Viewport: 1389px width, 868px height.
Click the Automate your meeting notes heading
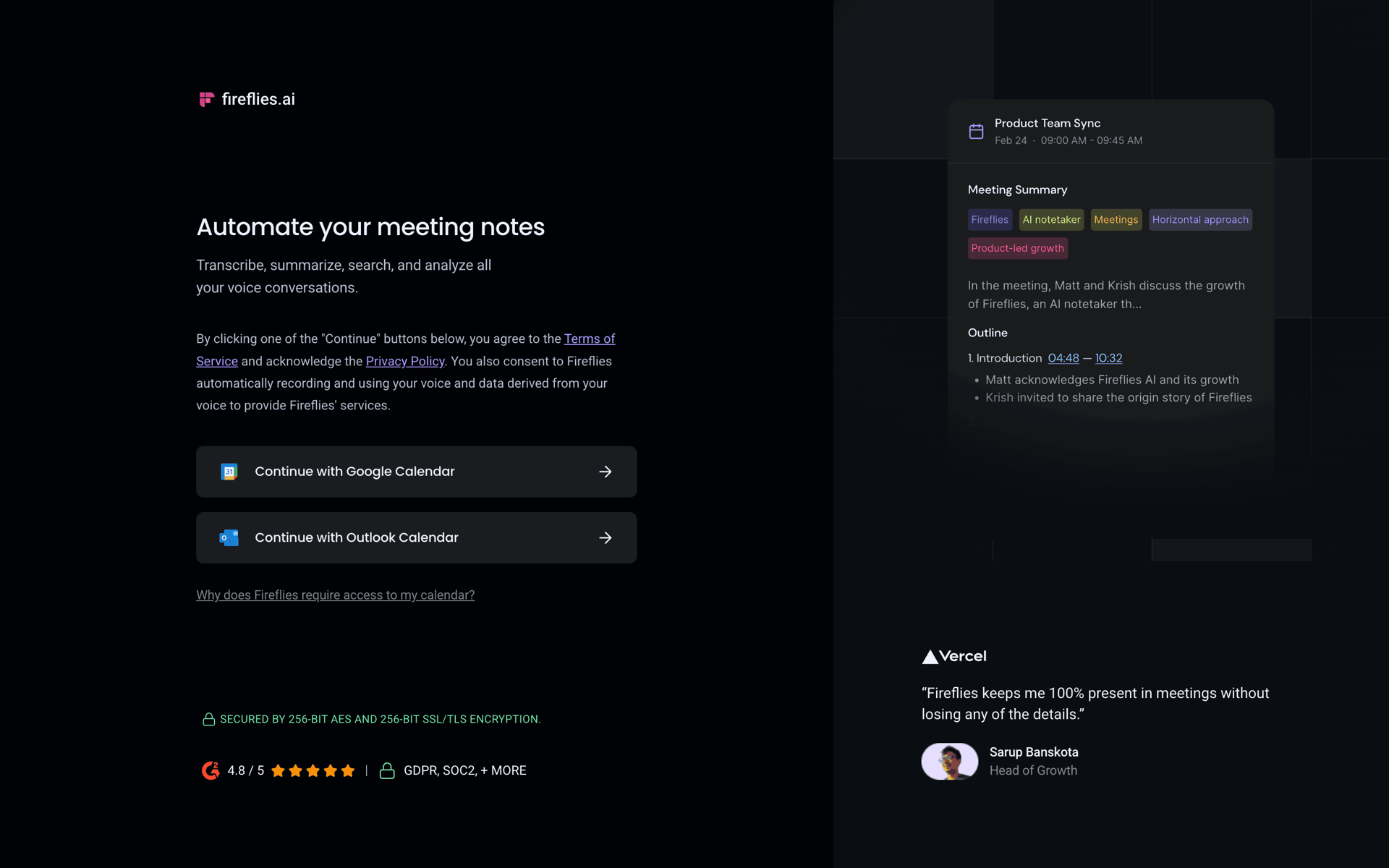[x=370, y=227]
